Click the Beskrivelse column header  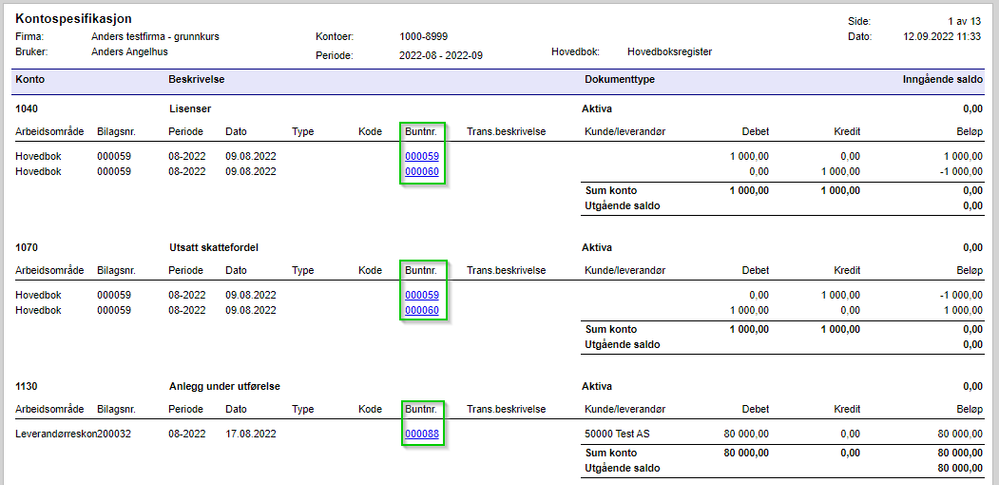pyautogui.click(x=196, y=80)
